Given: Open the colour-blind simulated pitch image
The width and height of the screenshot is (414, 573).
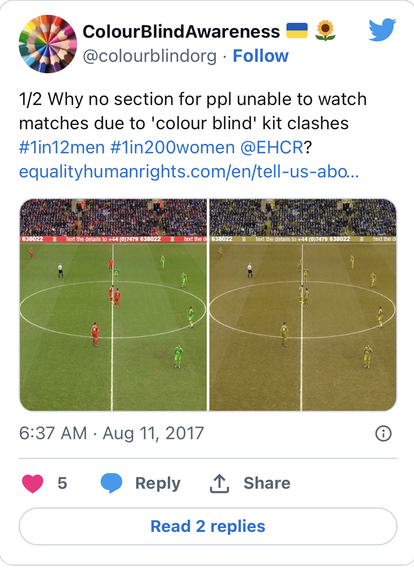Looking at the screenshot, I should 303,305.
